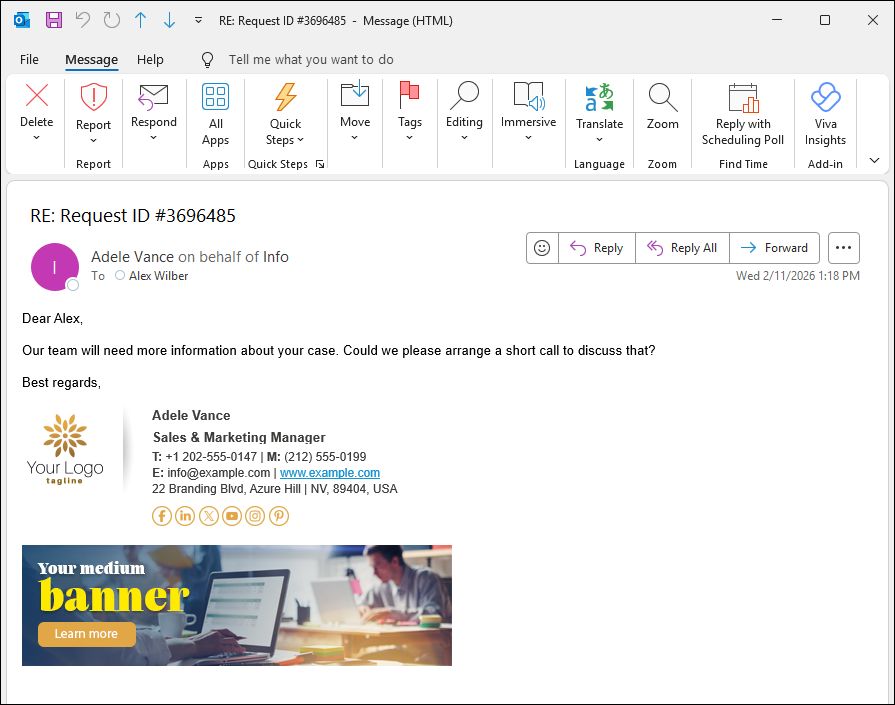Open the www.example.com link
895x705 pixels.
click(x=330, y=473)
